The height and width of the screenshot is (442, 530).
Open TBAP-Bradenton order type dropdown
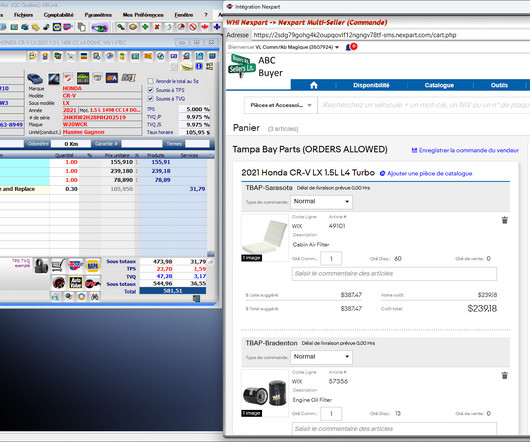321,357
